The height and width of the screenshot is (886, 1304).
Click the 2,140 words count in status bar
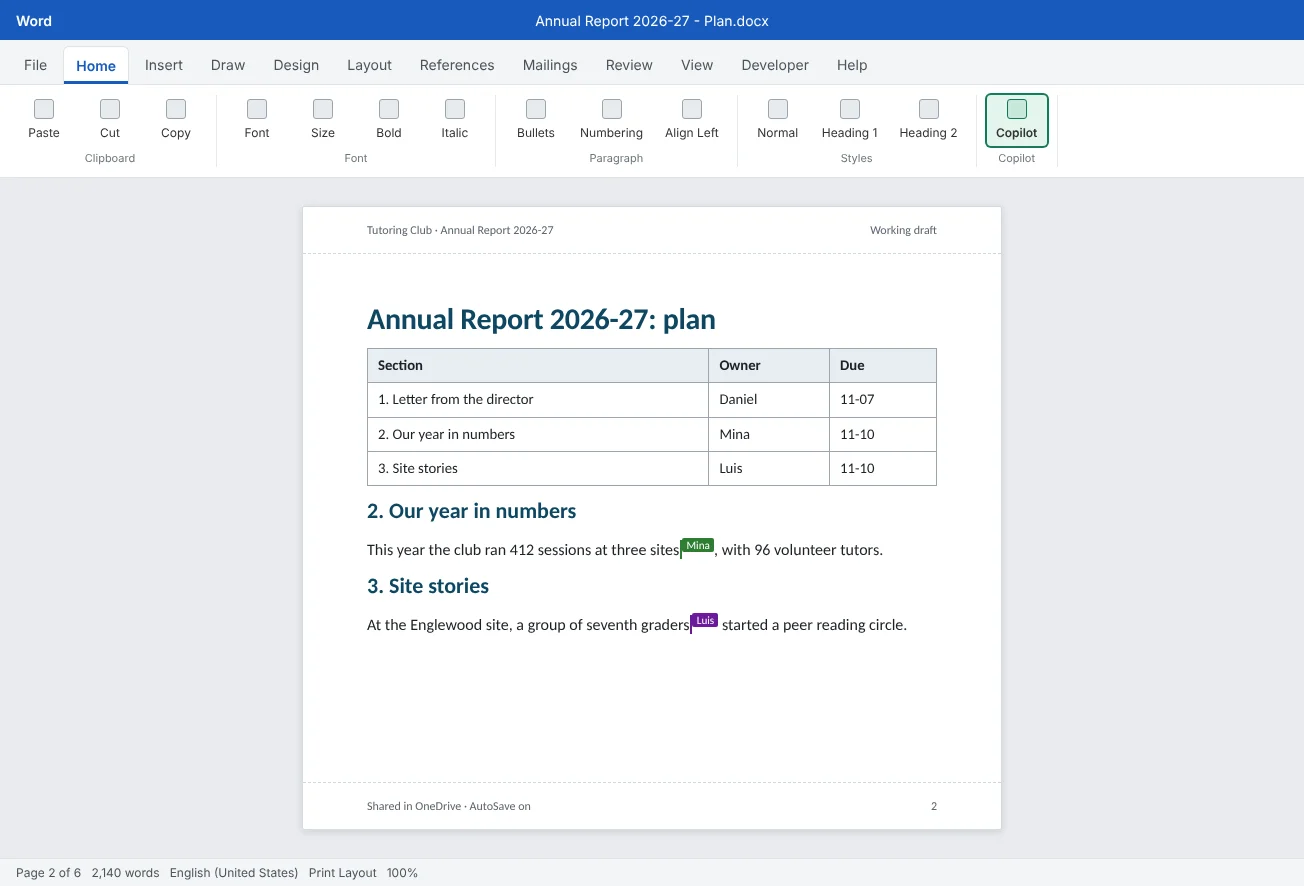[126, 873]
